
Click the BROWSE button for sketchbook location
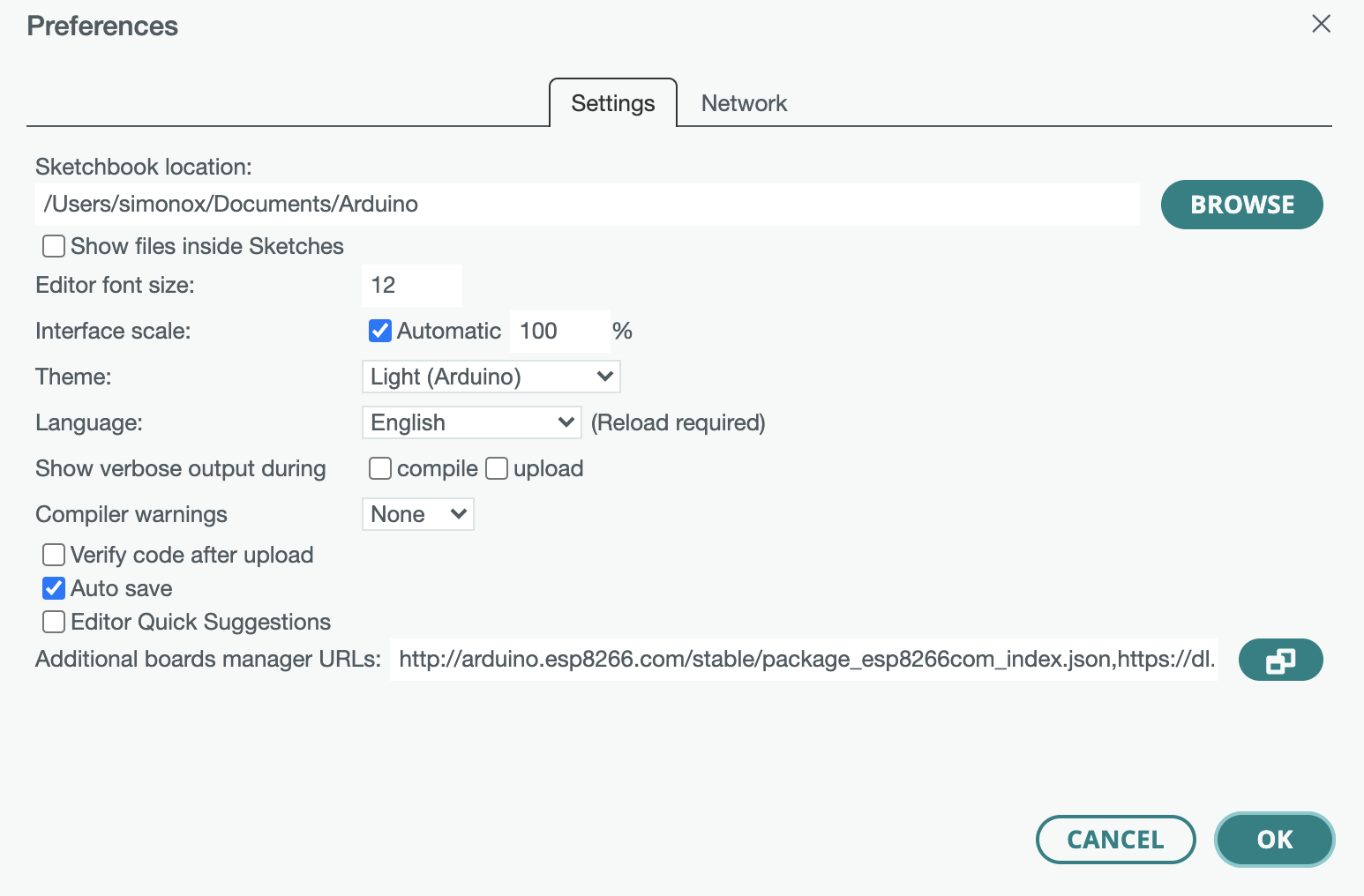pos(1242,205)
